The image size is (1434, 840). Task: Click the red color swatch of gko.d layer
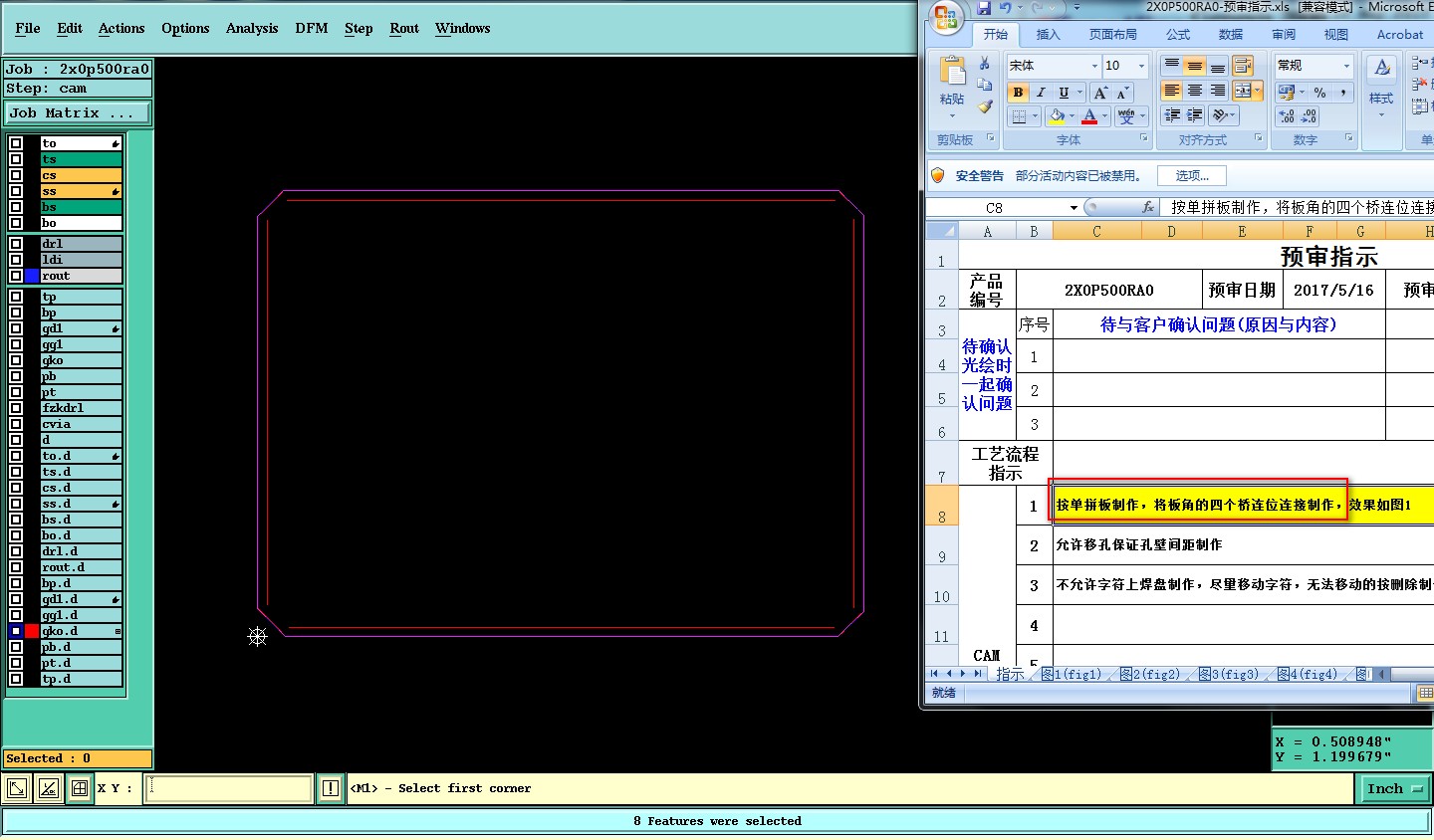pos(32,631)
